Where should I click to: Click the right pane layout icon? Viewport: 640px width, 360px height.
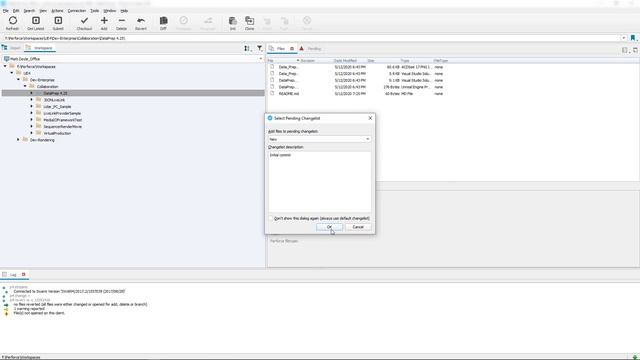point(624,50)
